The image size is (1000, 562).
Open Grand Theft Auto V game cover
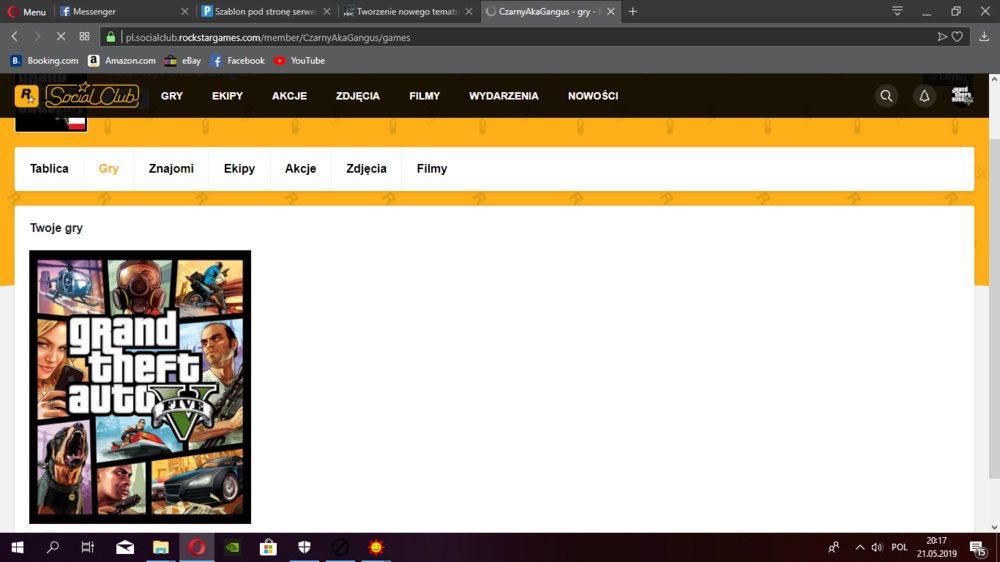[x=140, y=387]
